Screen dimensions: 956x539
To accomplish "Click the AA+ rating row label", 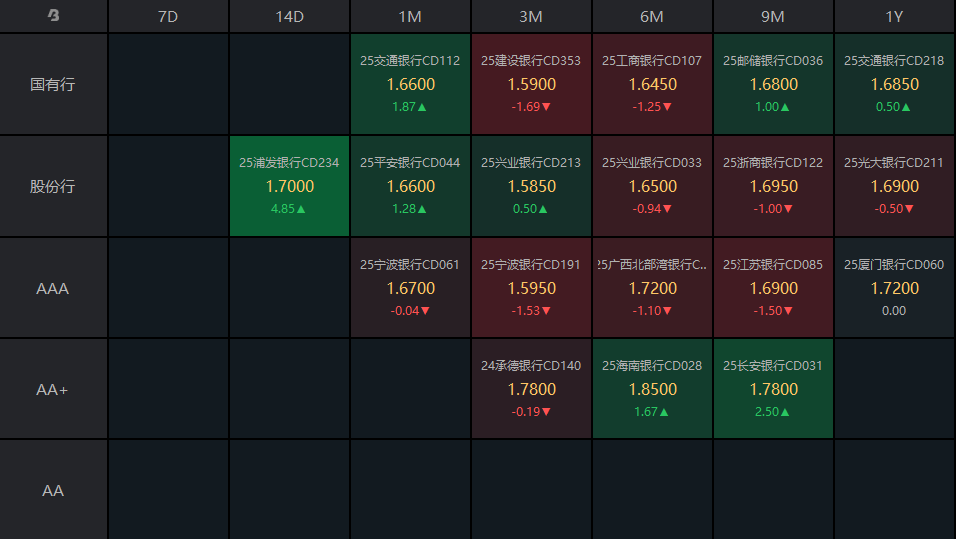I will click(53, 389).
